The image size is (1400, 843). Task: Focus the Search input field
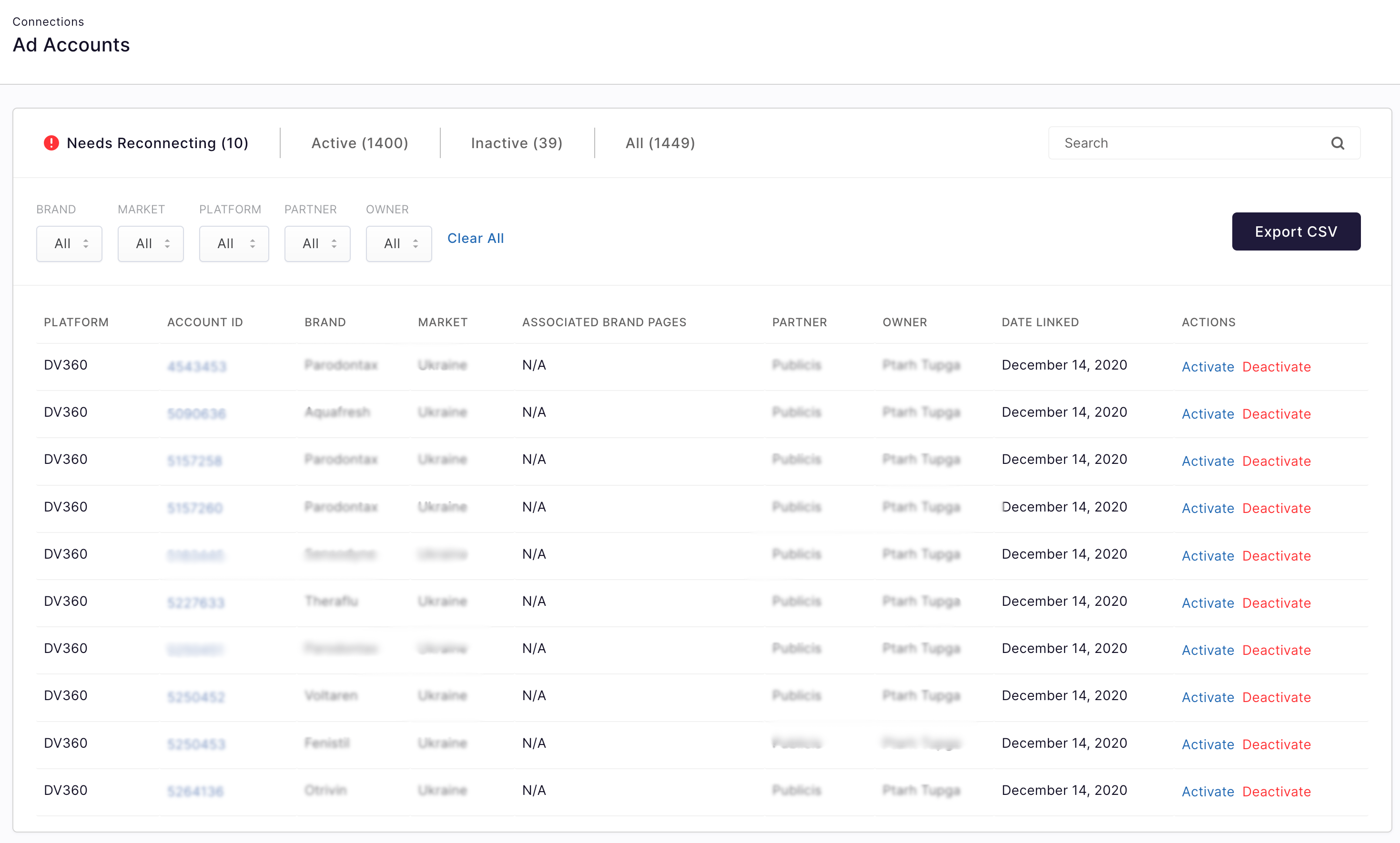tap(1204, 143)
